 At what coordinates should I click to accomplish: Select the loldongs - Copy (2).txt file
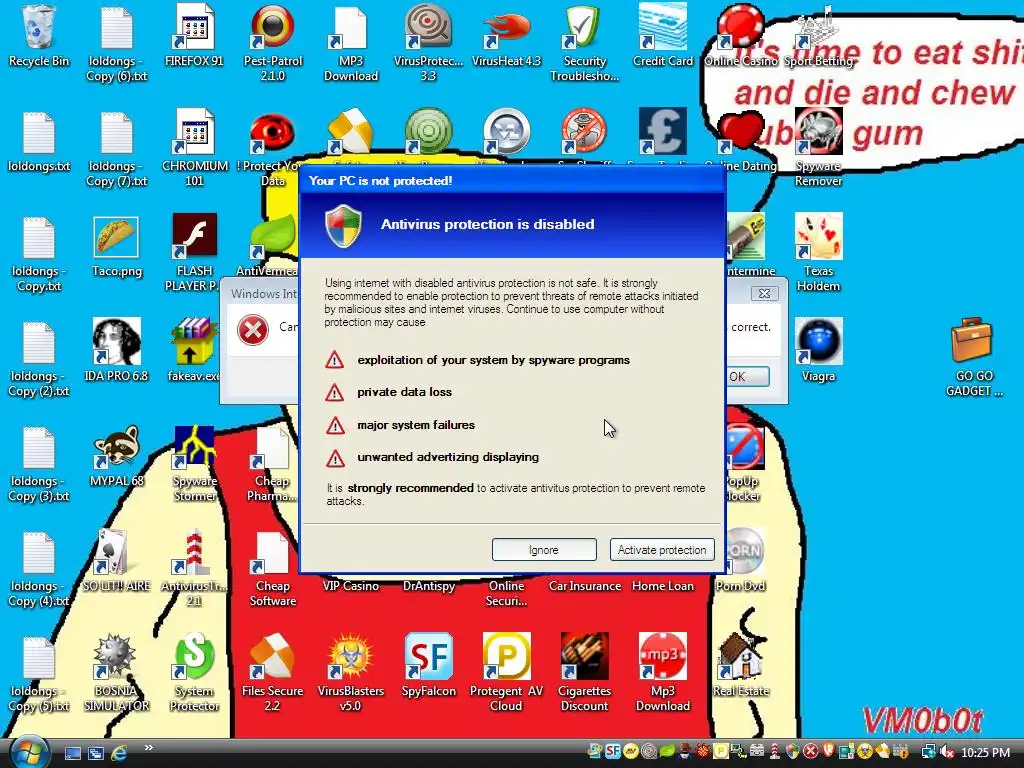click(x=39, y=357)
